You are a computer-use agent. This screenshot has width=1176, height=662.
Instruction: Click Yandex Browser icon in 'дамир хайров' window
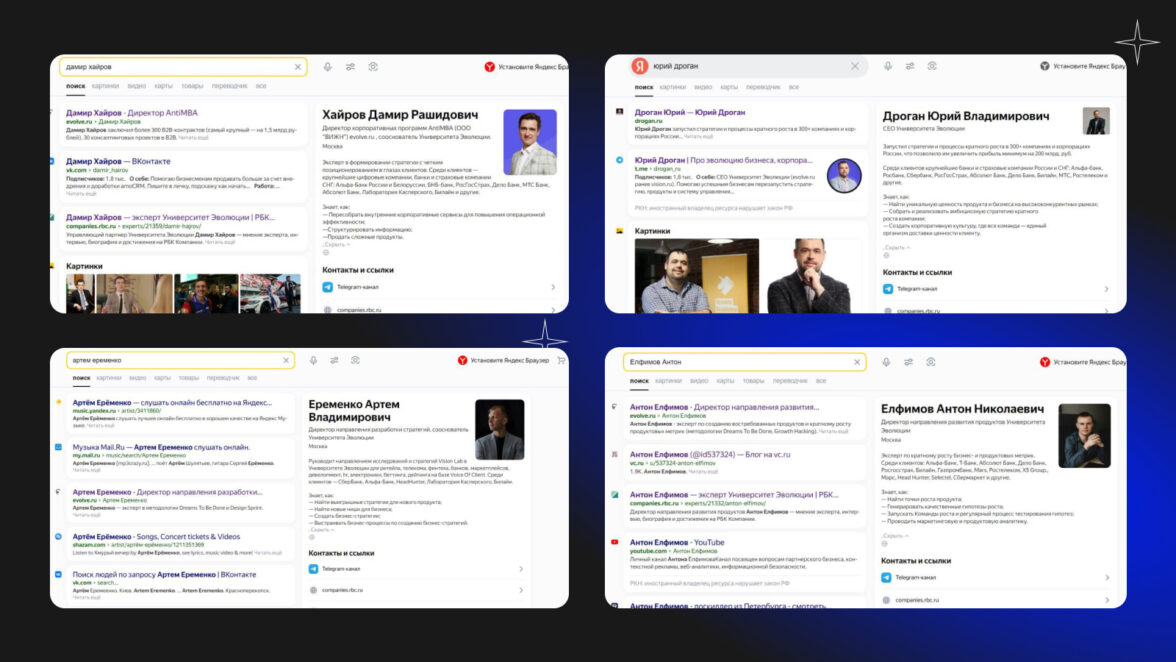pyautogui.click(x=490, y=67)
